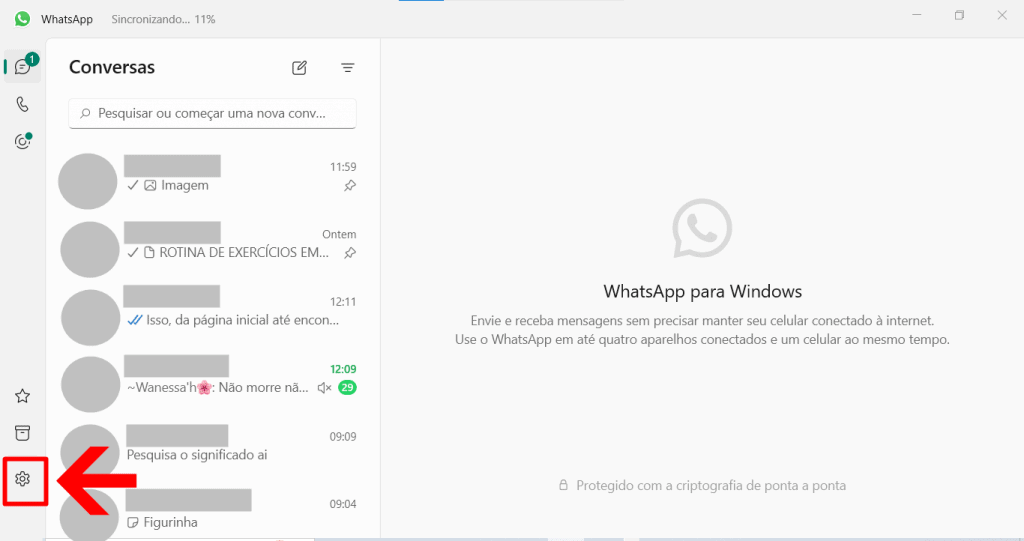Click 'WhatsApp para Windows' heading
This screenshot has height=541, width=1024.
pos(703,291)
